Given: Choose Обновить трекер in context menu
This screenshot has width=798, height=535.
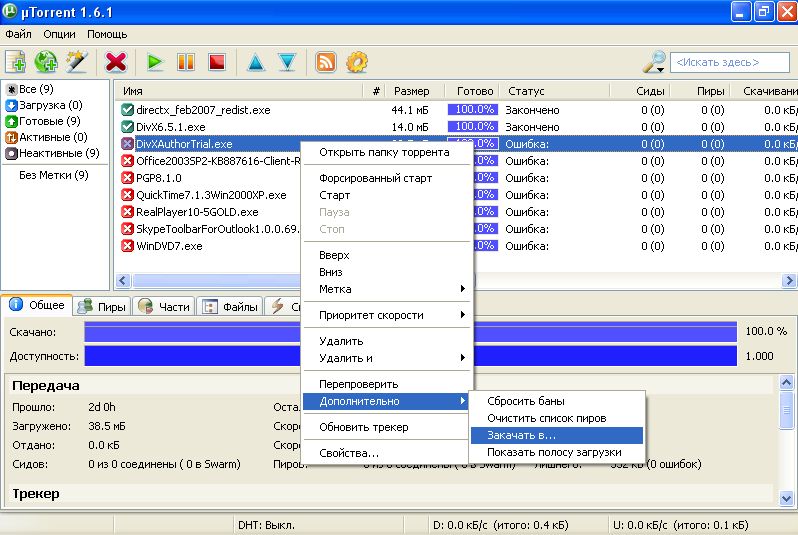Looking at the screenshot, I should click(387, 427).
